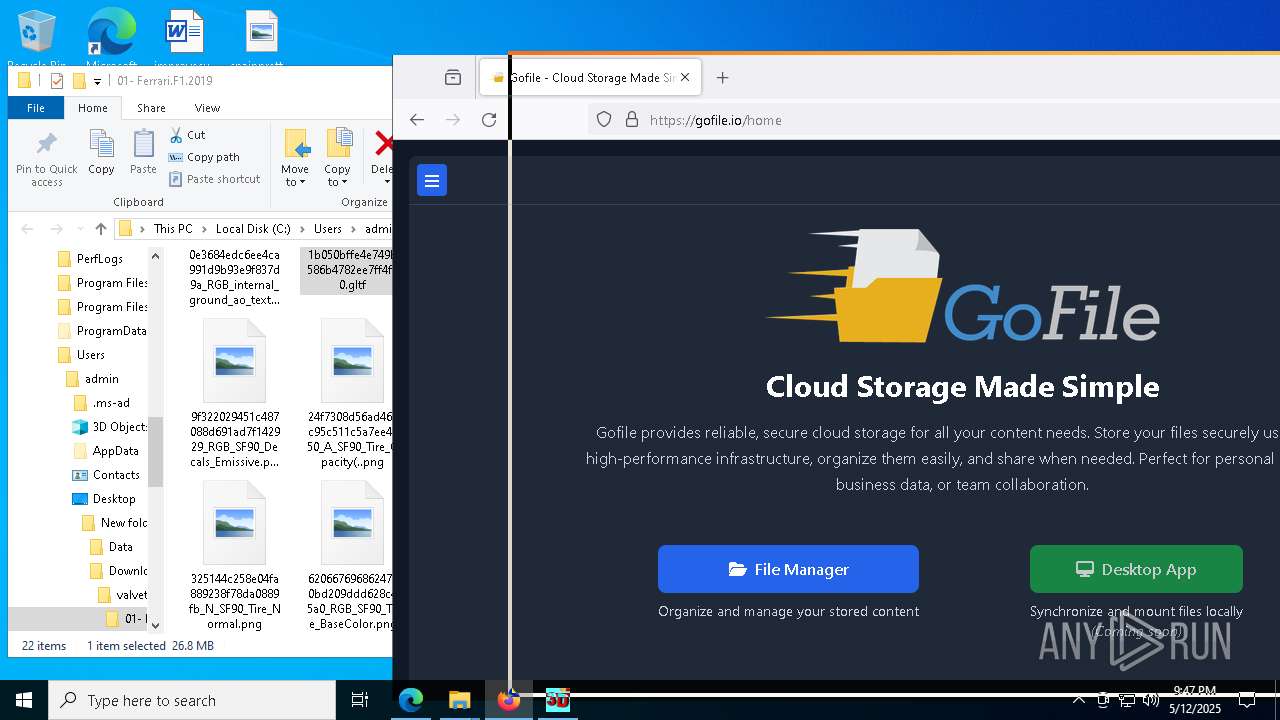Open the Recent locations dropdown in Explorer
The width and height of the screenshot is (1280, 720).
click(x=79, y=229)
